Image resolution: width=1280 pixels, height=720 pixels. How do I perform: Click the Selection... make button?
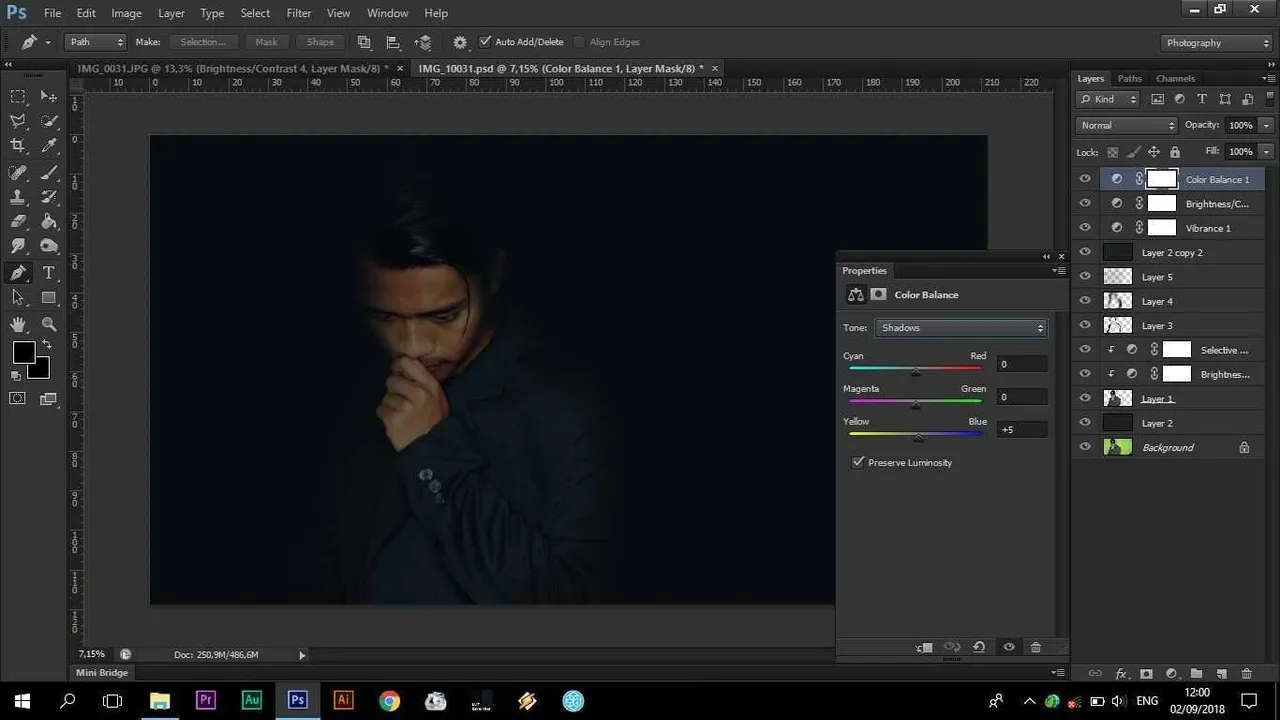tap(204, 42)
